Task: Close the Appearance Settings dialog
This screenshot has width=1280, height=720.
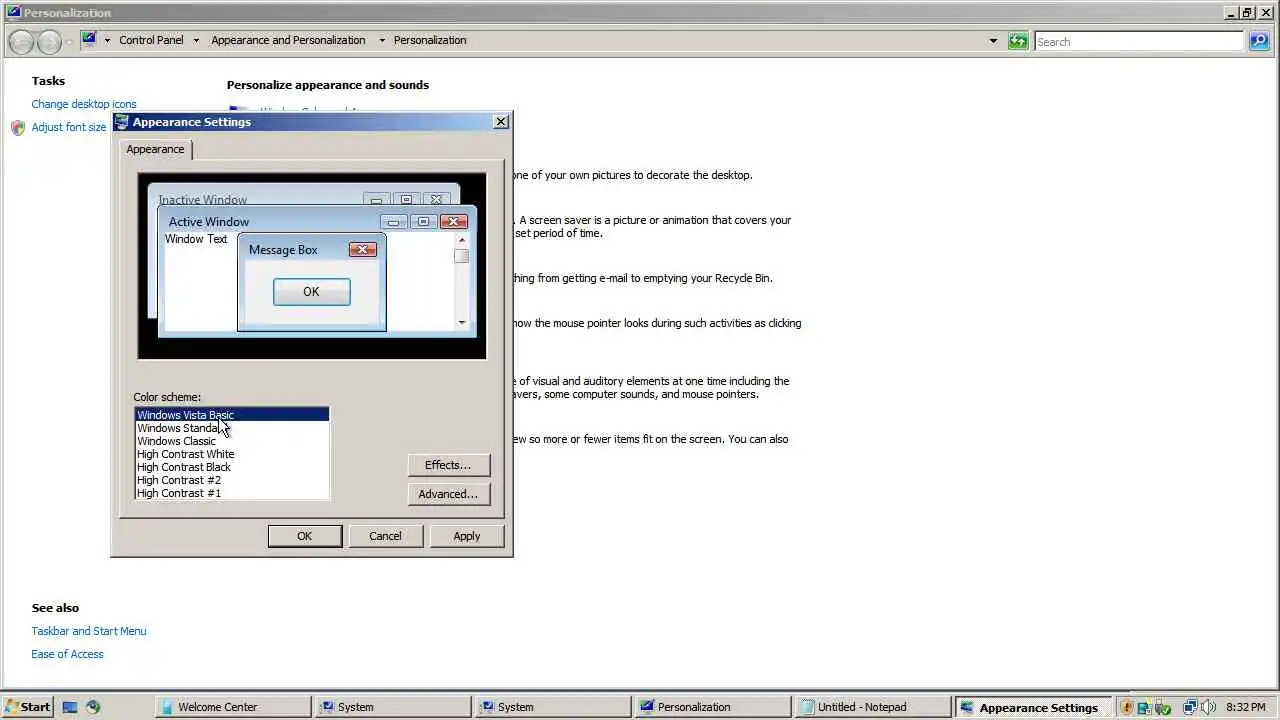Action: pos(501,122)
